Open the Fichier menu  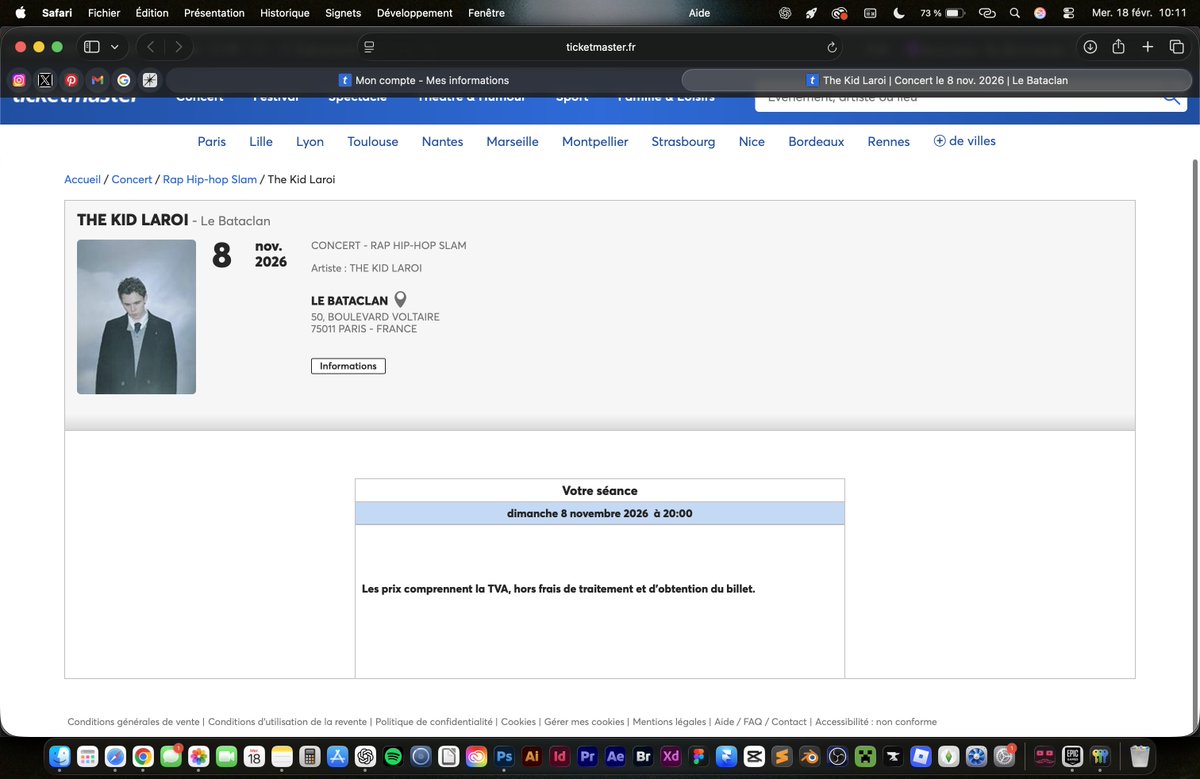coord(104,13)
